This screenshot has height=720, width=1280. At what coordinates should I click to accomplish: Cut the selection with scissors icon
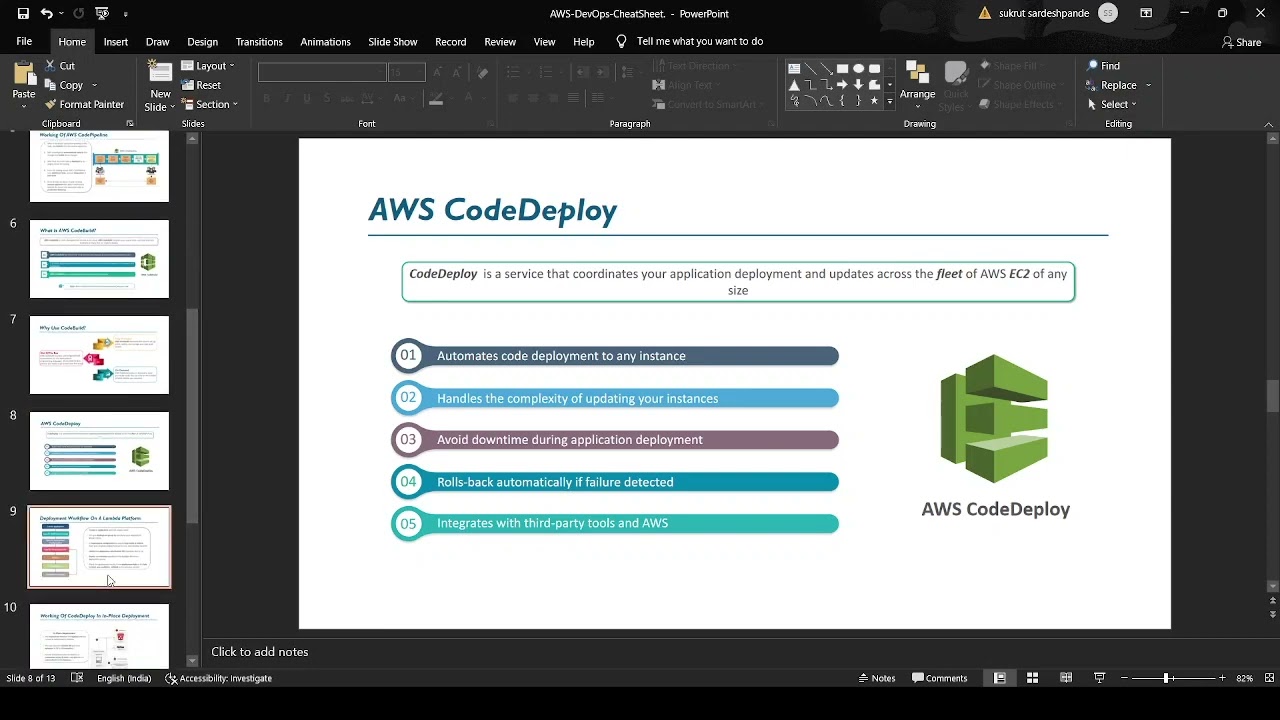[60, 66]
